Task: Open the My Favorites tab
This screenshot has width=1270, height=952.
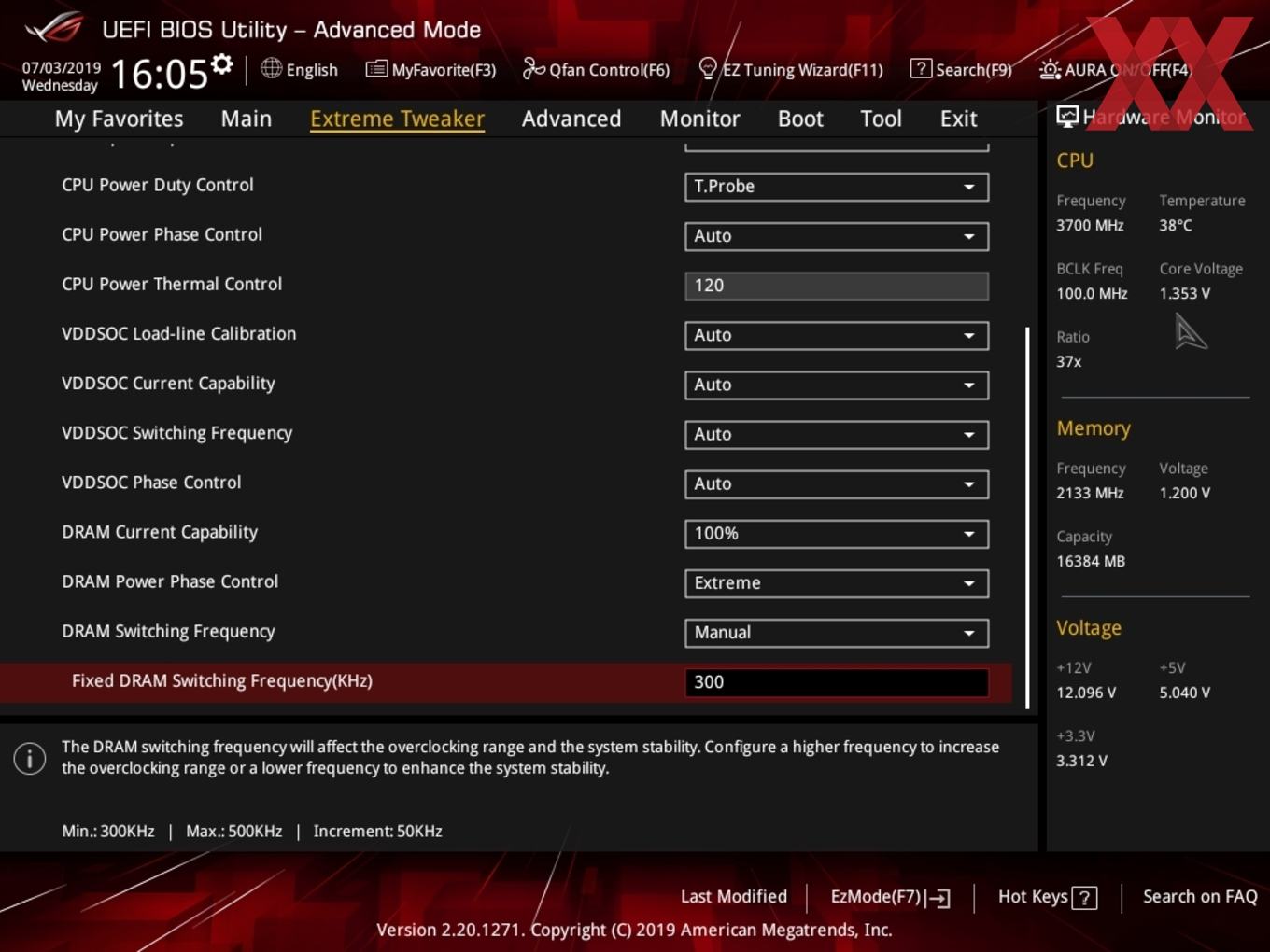Action: click(119, 119)
